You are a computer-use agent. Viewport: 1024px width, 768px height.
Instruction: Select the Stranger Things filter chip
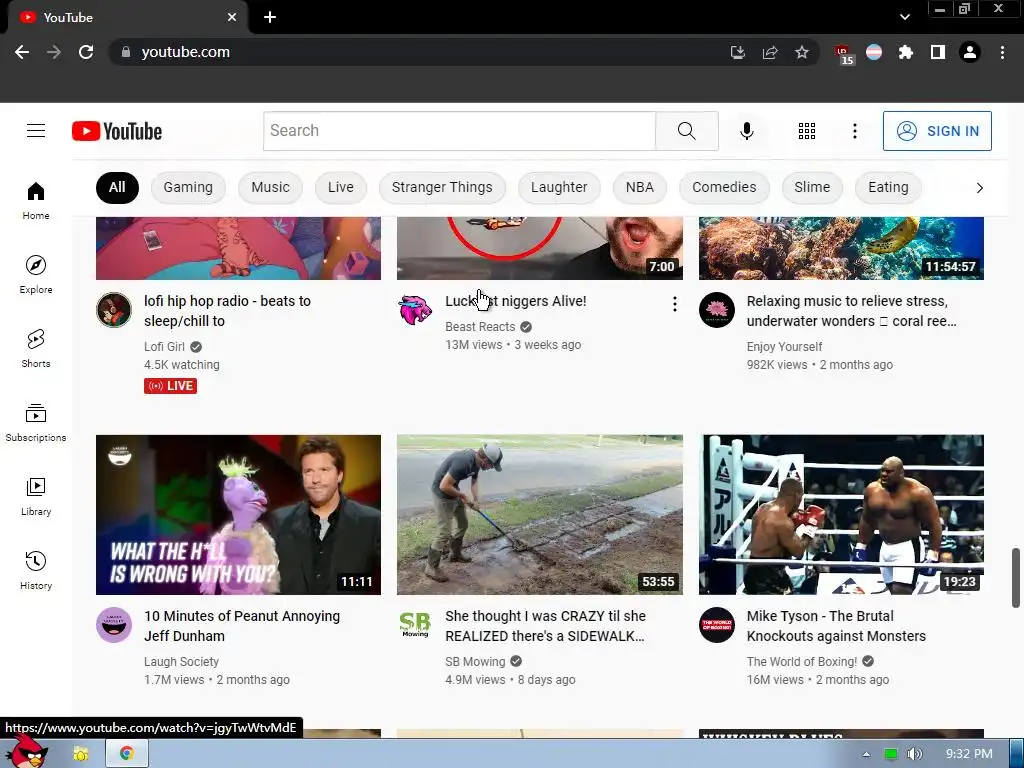(x=442, y=187)
